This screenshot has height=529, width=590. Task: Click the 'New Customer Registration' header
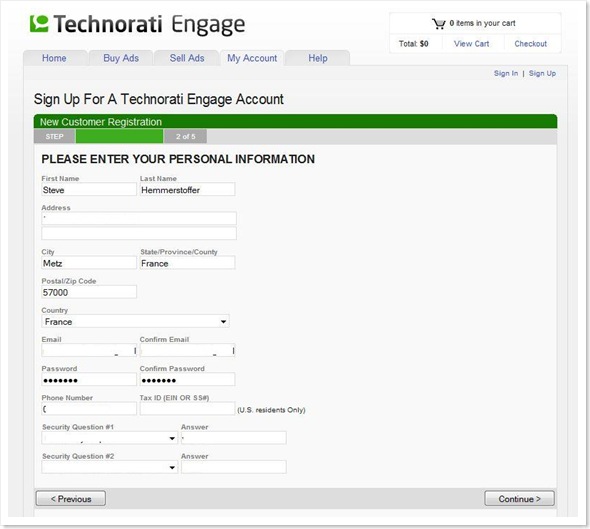pos(101,122)
